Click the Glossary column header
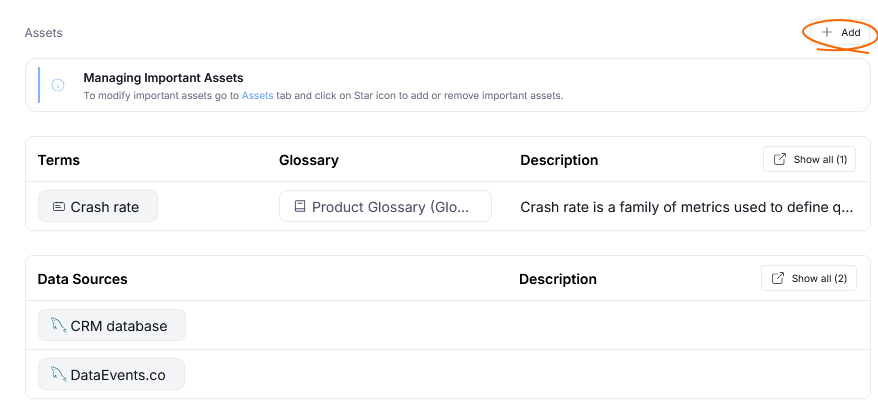Image resolution: width=878 pixels, height=407 pixels. pos(309,160)
